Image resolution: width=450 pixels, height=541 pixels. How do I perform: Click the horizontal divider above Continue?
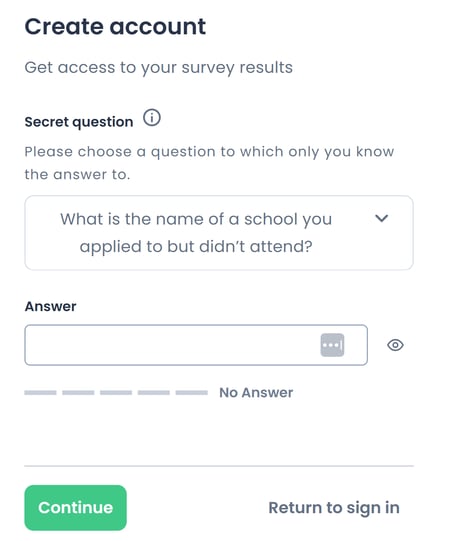point(219,466)
